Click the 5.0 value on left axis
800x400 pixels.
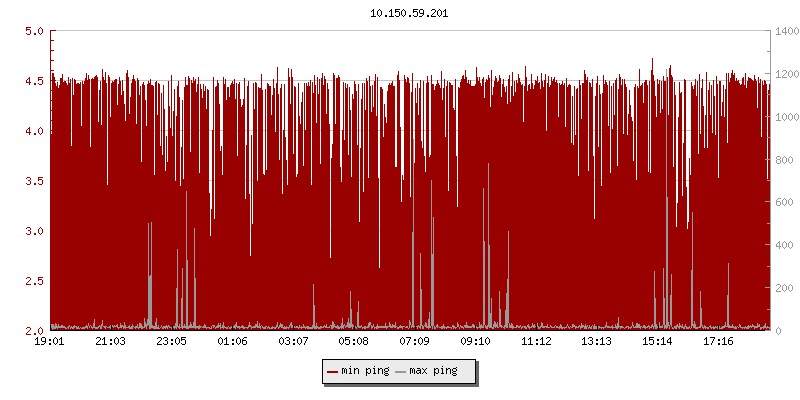(x=34, y=31)
